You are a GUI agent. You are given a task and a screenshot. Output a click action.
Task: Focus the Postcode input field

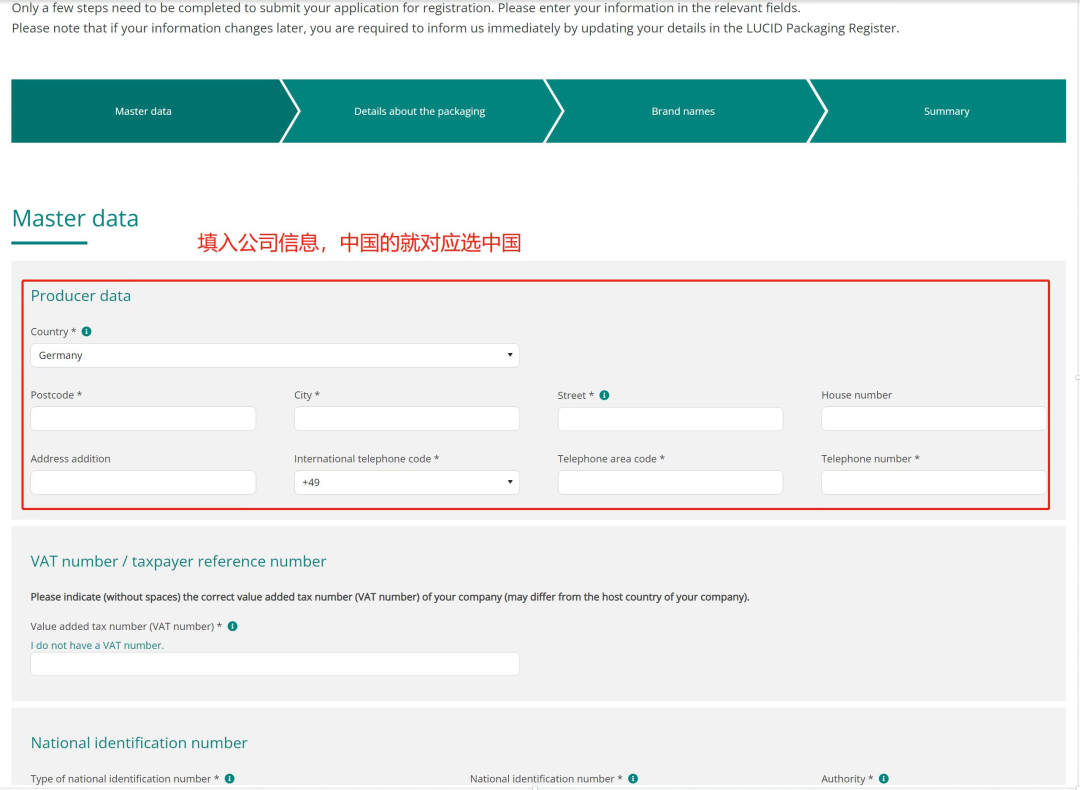pos(143,418)
